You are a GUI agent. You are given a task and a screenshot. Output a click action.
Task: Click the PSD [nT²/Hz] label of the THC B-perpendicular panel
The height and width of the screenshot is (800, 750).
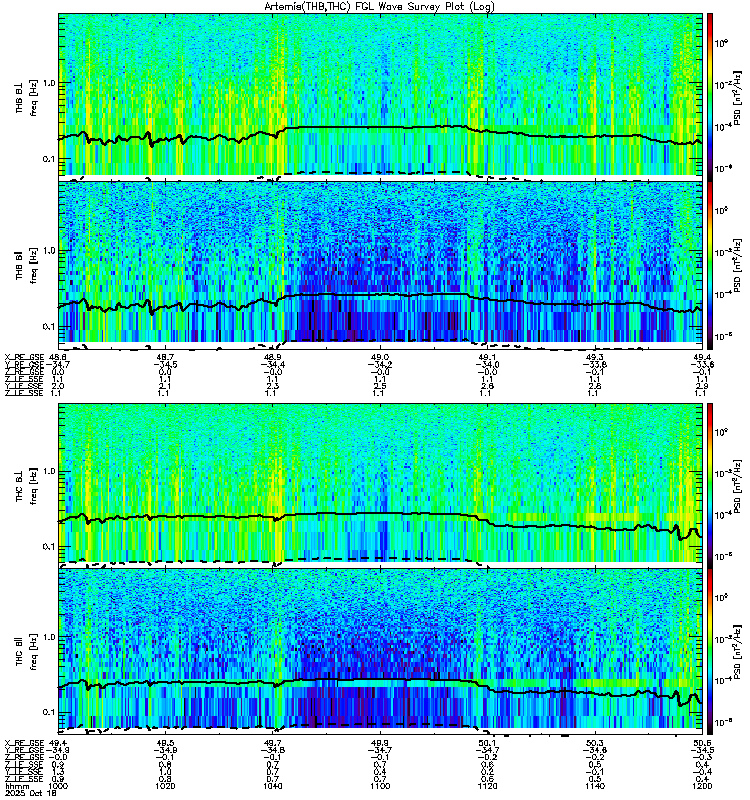[737, 486]
